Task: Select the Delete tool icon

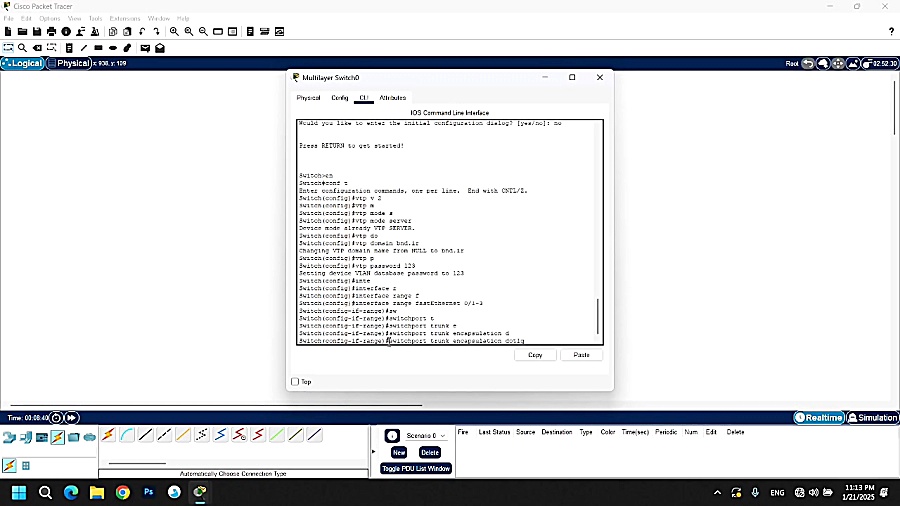Action: pyautogui.click(x=37, y=48)
